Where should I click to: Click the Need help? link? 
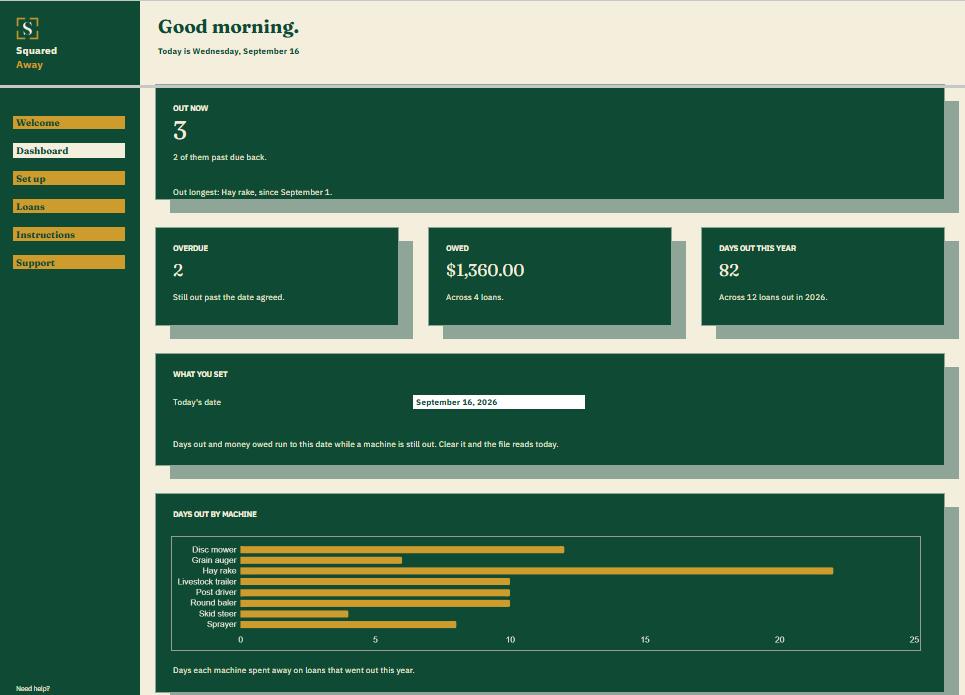pos(33,688)
